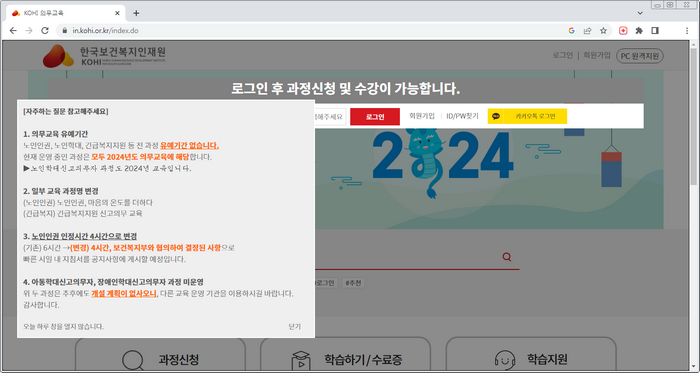This screenshot has height=373, width=700.
Task: Click the browser forward arrow
Action: coord(29,31)
